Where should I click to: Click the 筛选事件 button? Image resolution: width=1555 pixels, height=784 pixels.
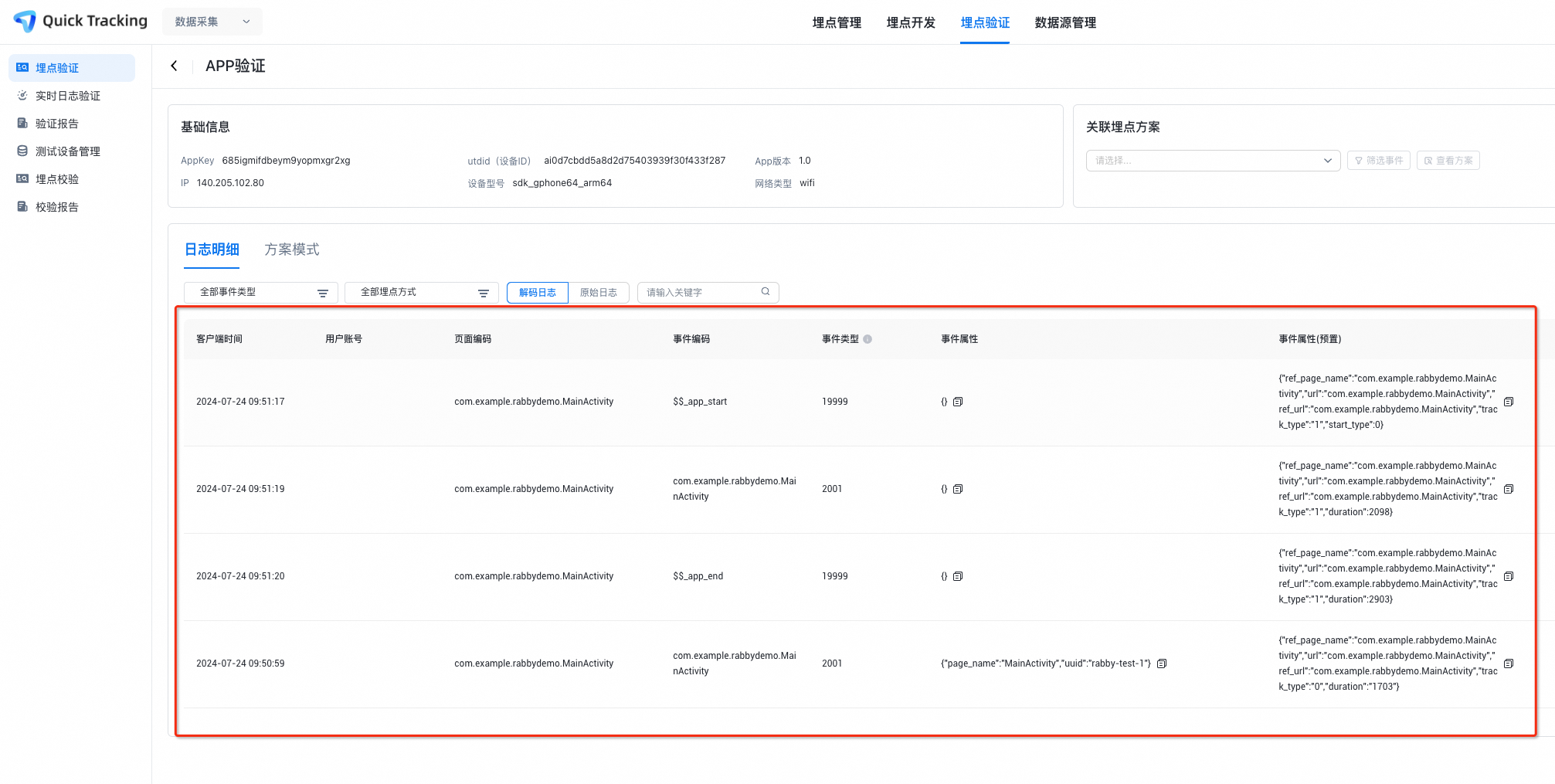(1379, 161)
